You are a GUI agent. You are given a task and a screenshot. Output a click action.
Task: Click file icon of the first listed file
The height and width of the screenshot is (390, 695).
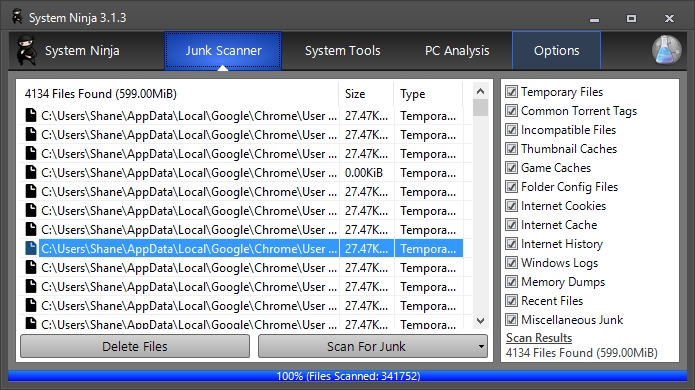point(31,115)
